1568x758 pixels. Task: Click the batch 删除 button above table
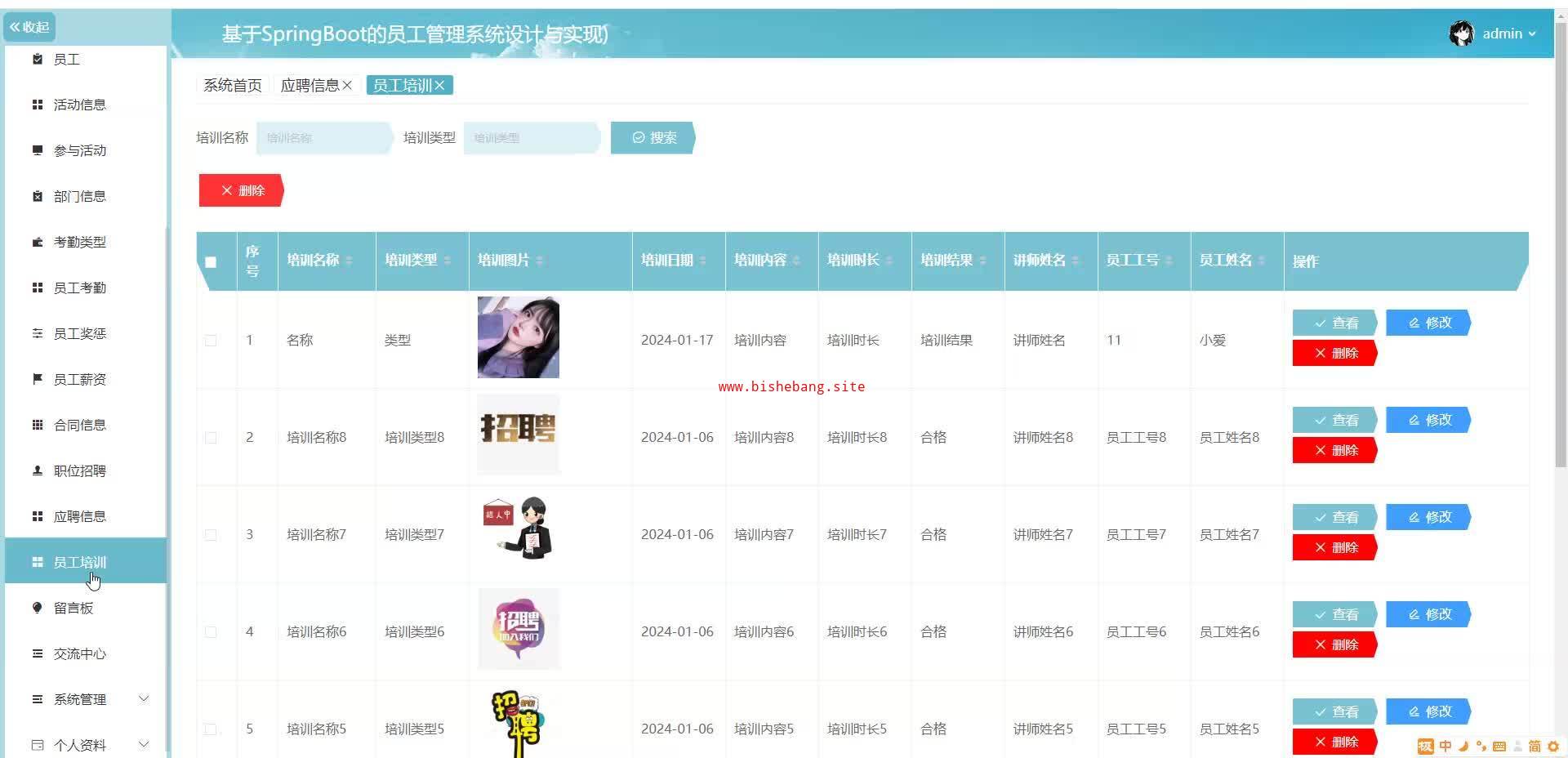click(242, 190)
